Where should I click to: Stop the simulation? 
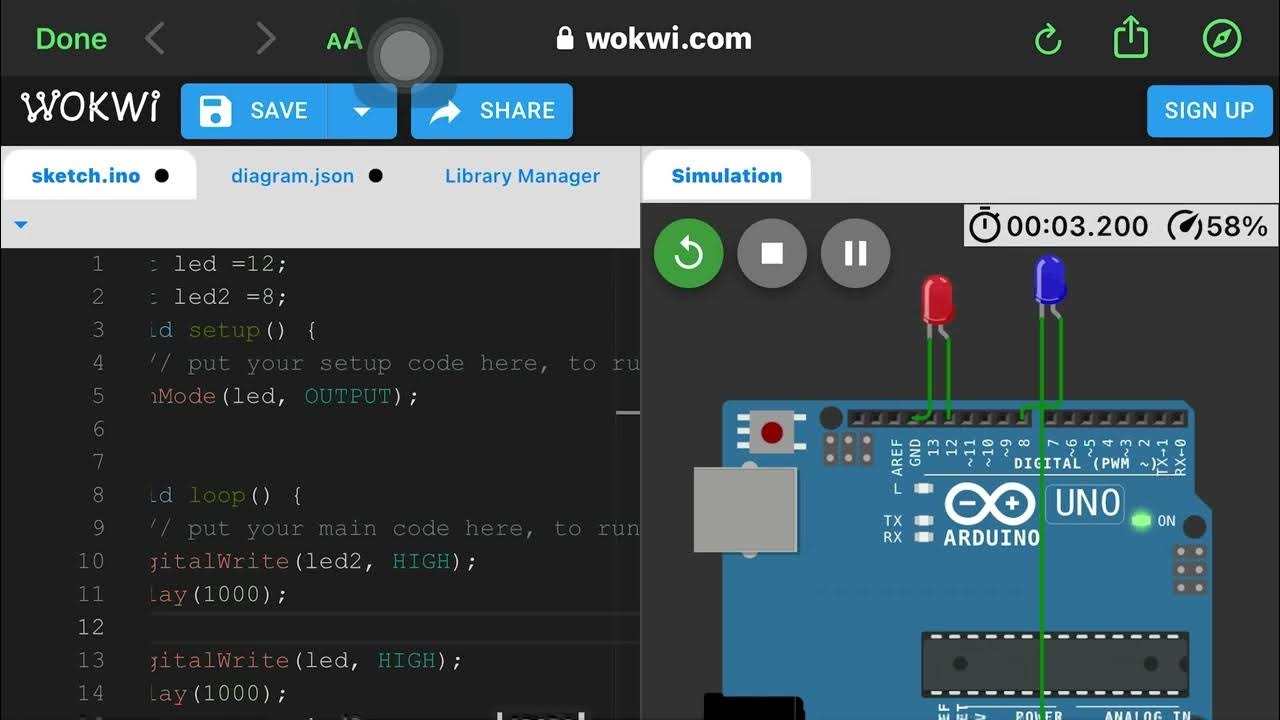coord(772,254)
